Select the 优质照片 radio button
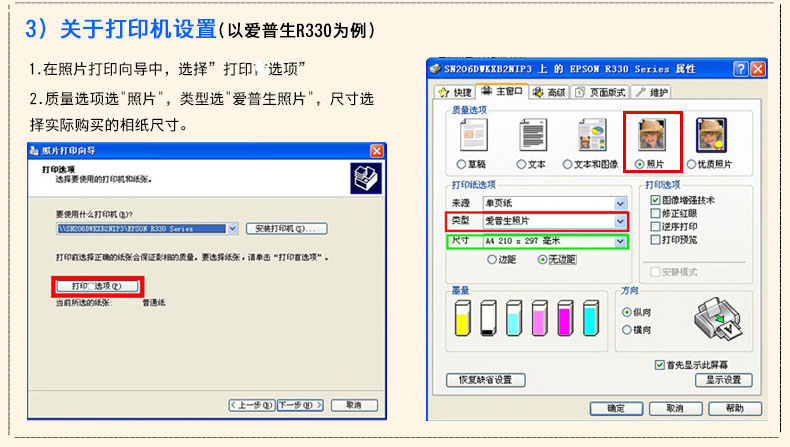The width and height of the screenshot is (790, 447). [691, 164]
